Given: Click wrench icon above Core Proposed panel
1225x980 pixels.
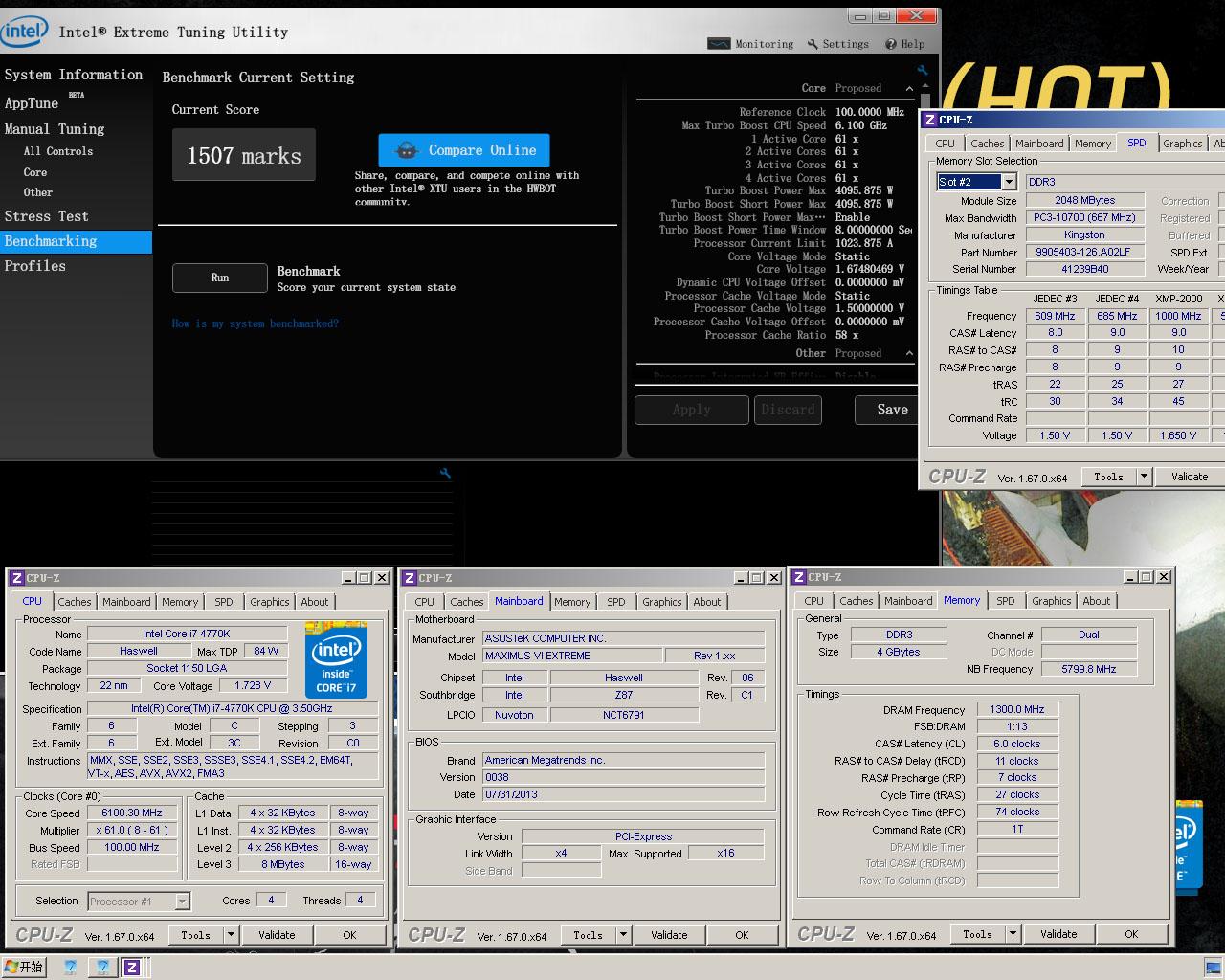Looking at the screenshot, I should [923, 70].
